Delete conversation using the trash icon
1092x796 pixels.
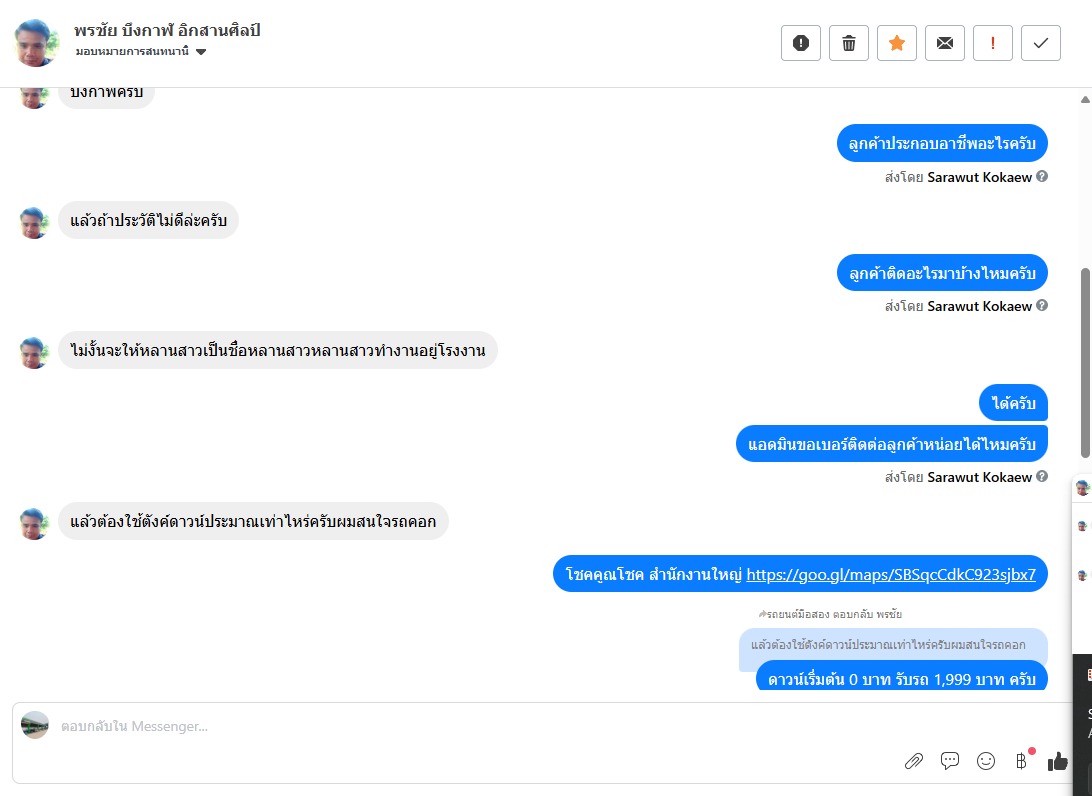[x=849, y=43]
